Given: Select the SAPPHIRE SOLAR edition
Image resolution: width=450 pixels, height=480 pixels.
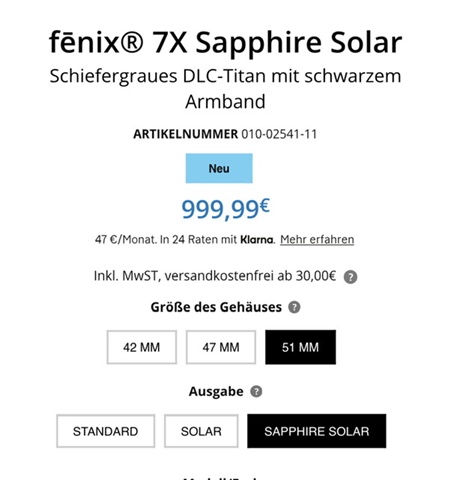Looking at the screenshot, I should click(x=317, y=431).
